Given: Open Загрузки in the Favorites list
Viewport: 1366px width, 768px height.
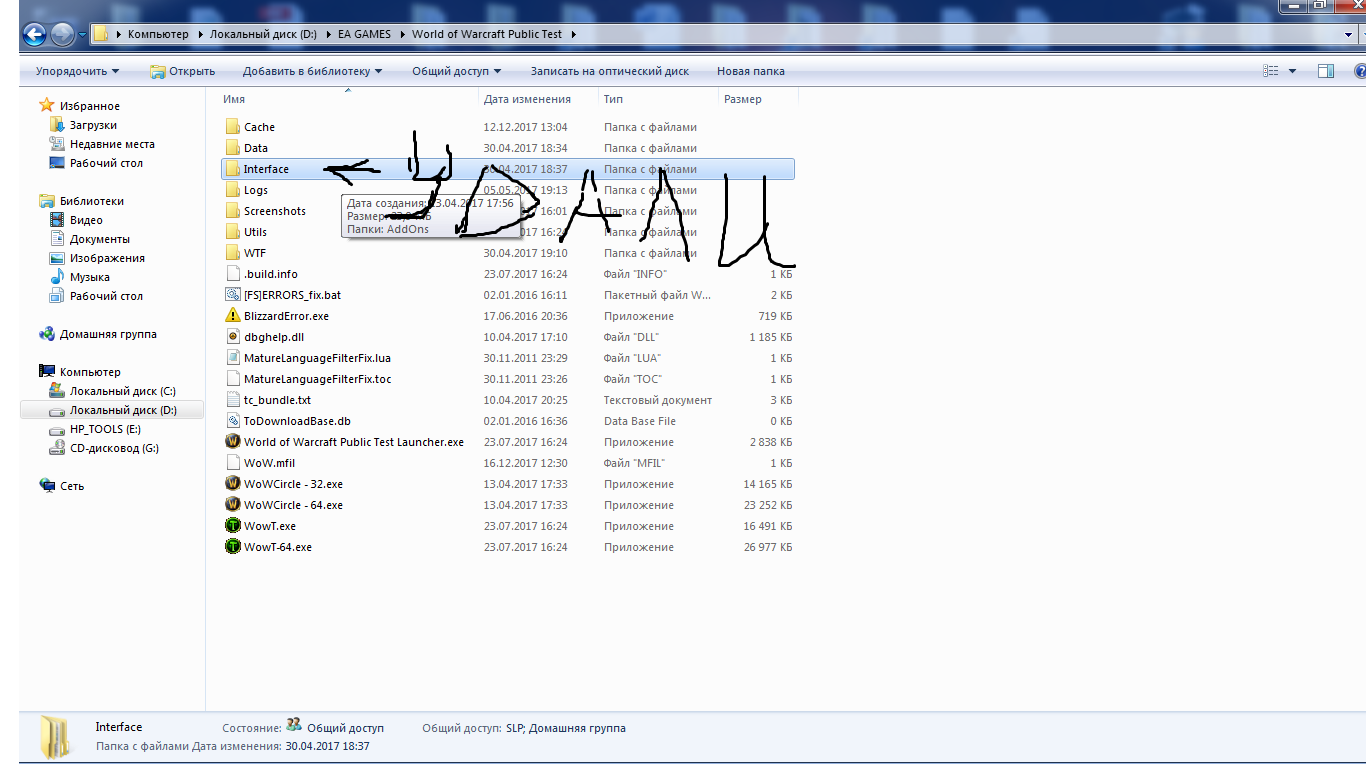Looking at the screenshot, I should 93,125.
